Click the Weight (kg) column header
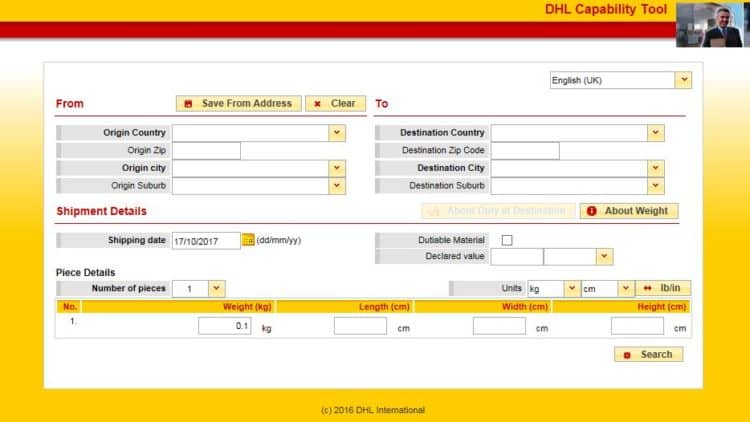750x422 pixels. pyautogui.click(x=247, y=307)
